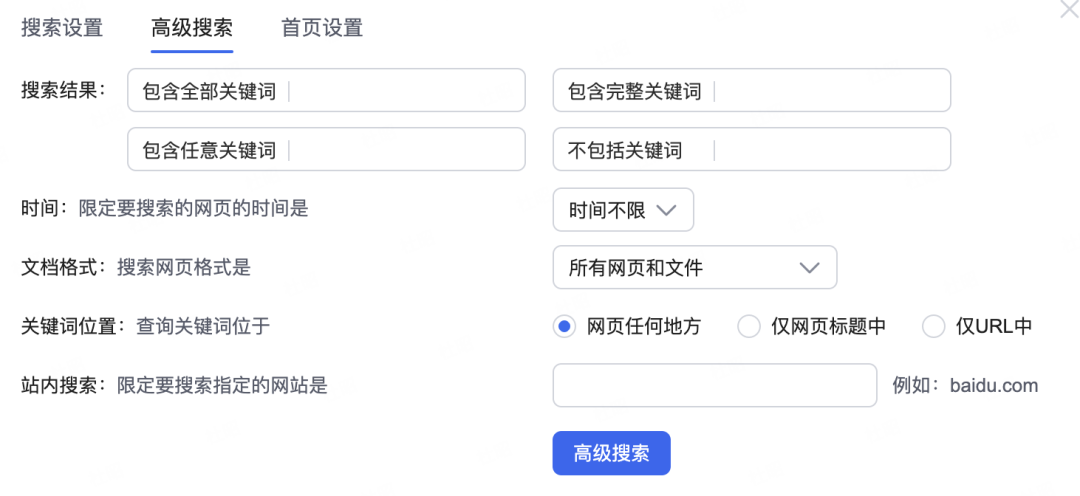Expand the 所有网页和文件 format dropdown
The image size is (1080, 496).
[695, 267]
